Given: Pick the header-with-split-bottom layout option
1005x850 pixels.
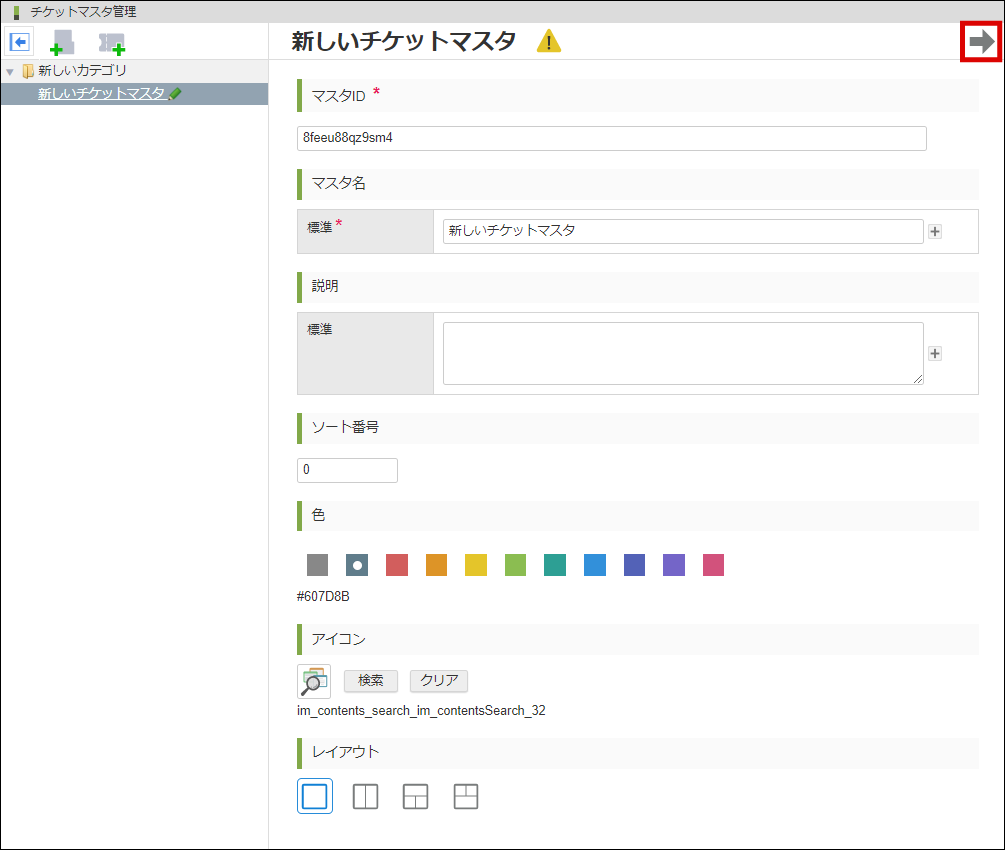Looking at the screenshot, I should [415, 796].
